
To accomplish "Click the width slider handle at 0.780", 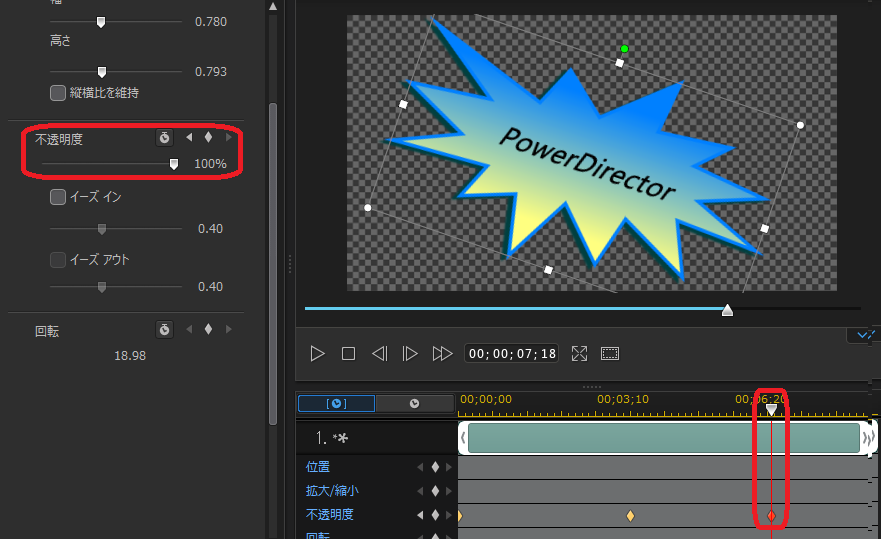I will click(101, 22).
